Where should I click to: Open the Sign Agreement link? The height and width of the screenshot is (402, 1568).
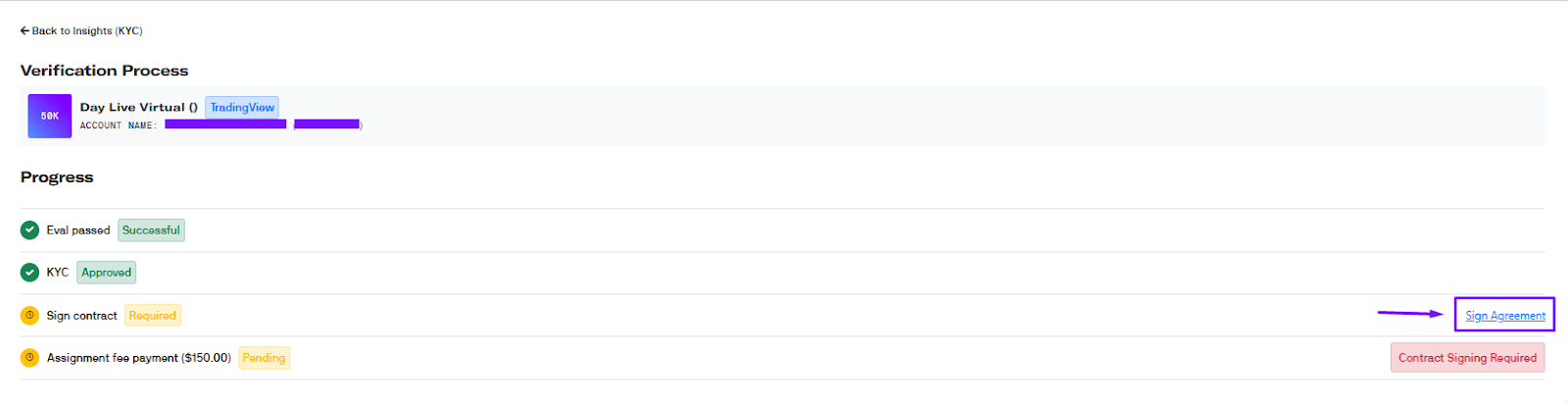[x=1505, y=316]
